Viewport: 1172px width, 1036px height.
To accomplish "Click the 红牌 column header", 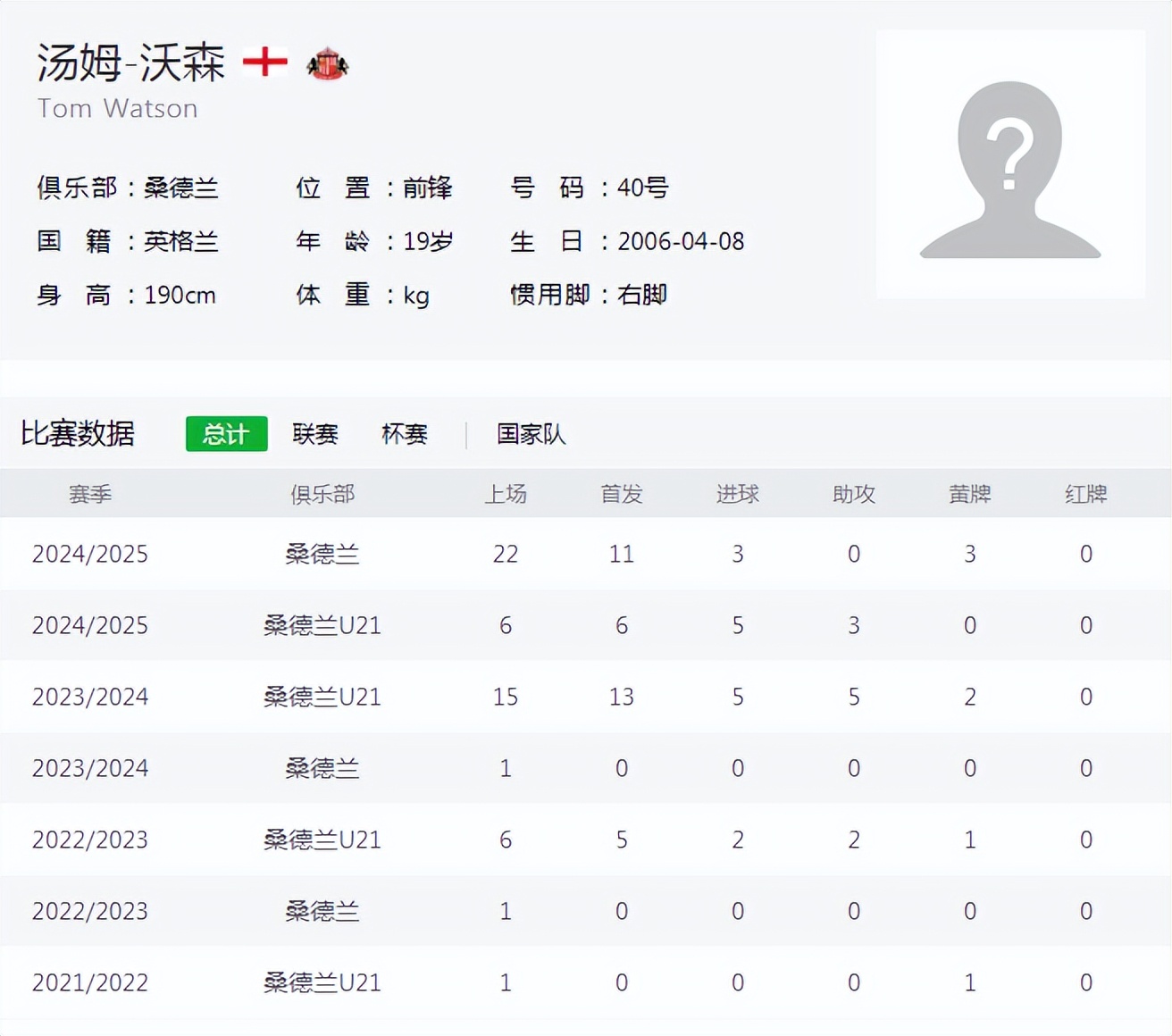I will [1086, 494].
